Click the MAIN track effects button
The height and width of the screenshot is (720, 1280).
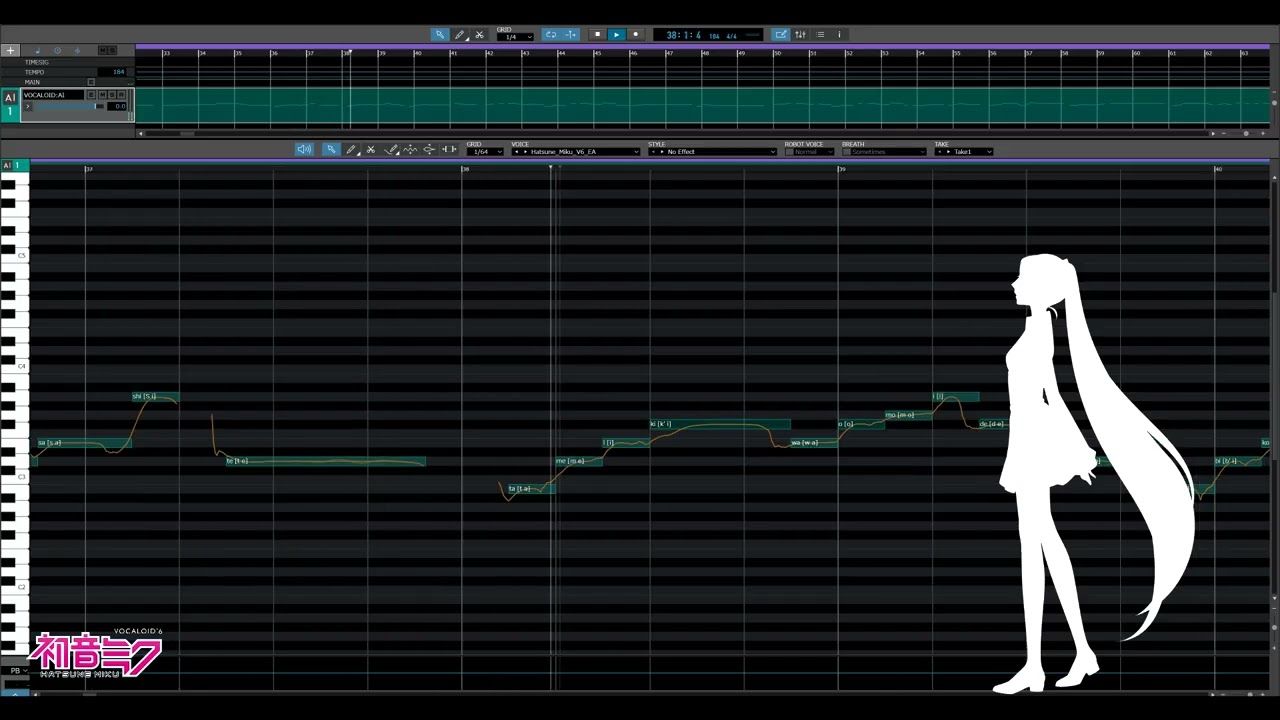point(91,82)
